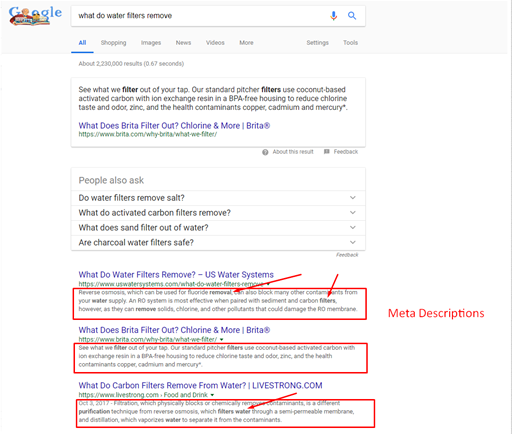Viewport: 512px width, 434px height.
Task: Click the microphone voice search icon
Action: click(333, 16)
